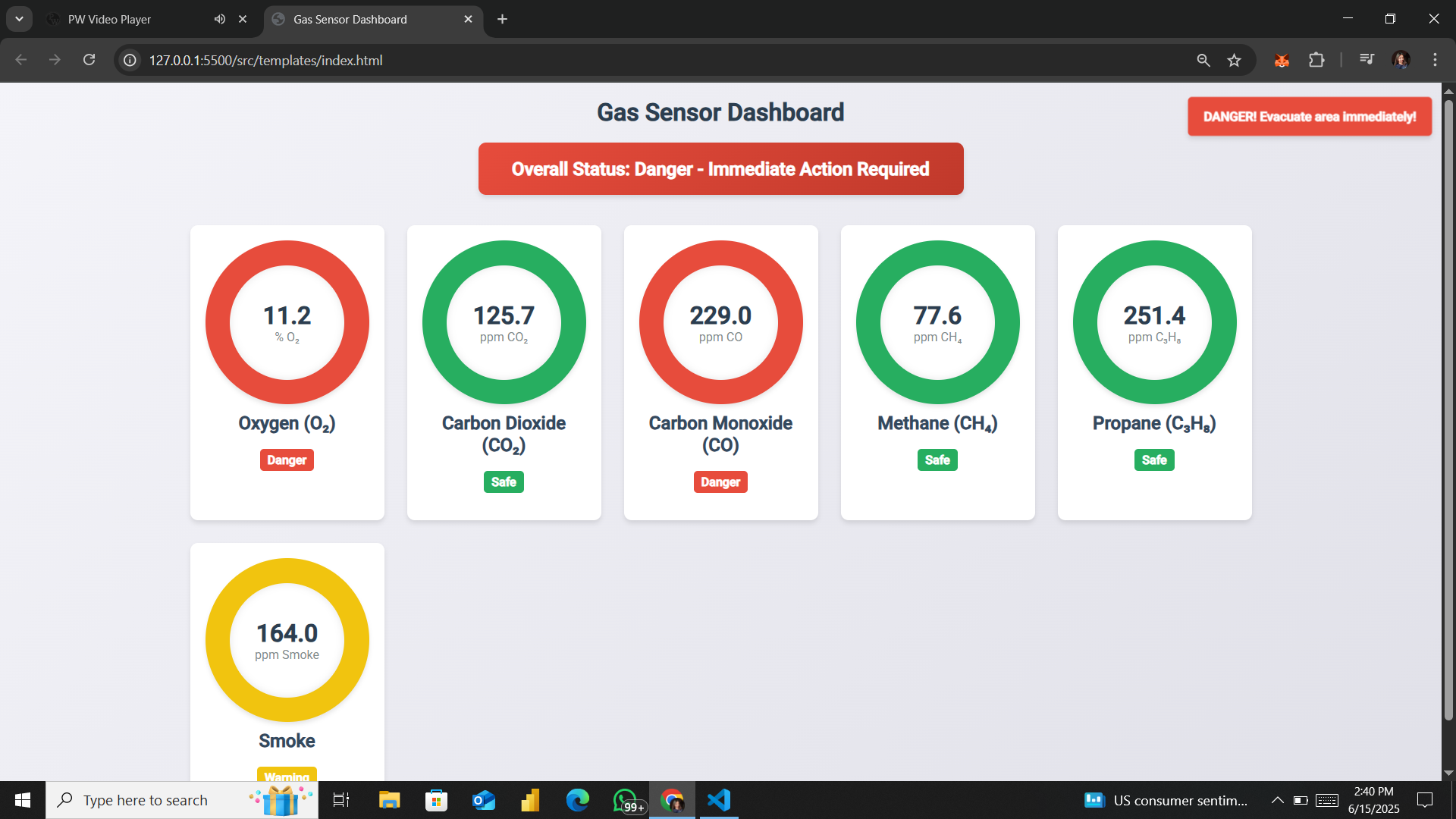Show hidden system tray icons
Image resolution: width=1456 pixels, height=819 pixels.
(1277, 800)
